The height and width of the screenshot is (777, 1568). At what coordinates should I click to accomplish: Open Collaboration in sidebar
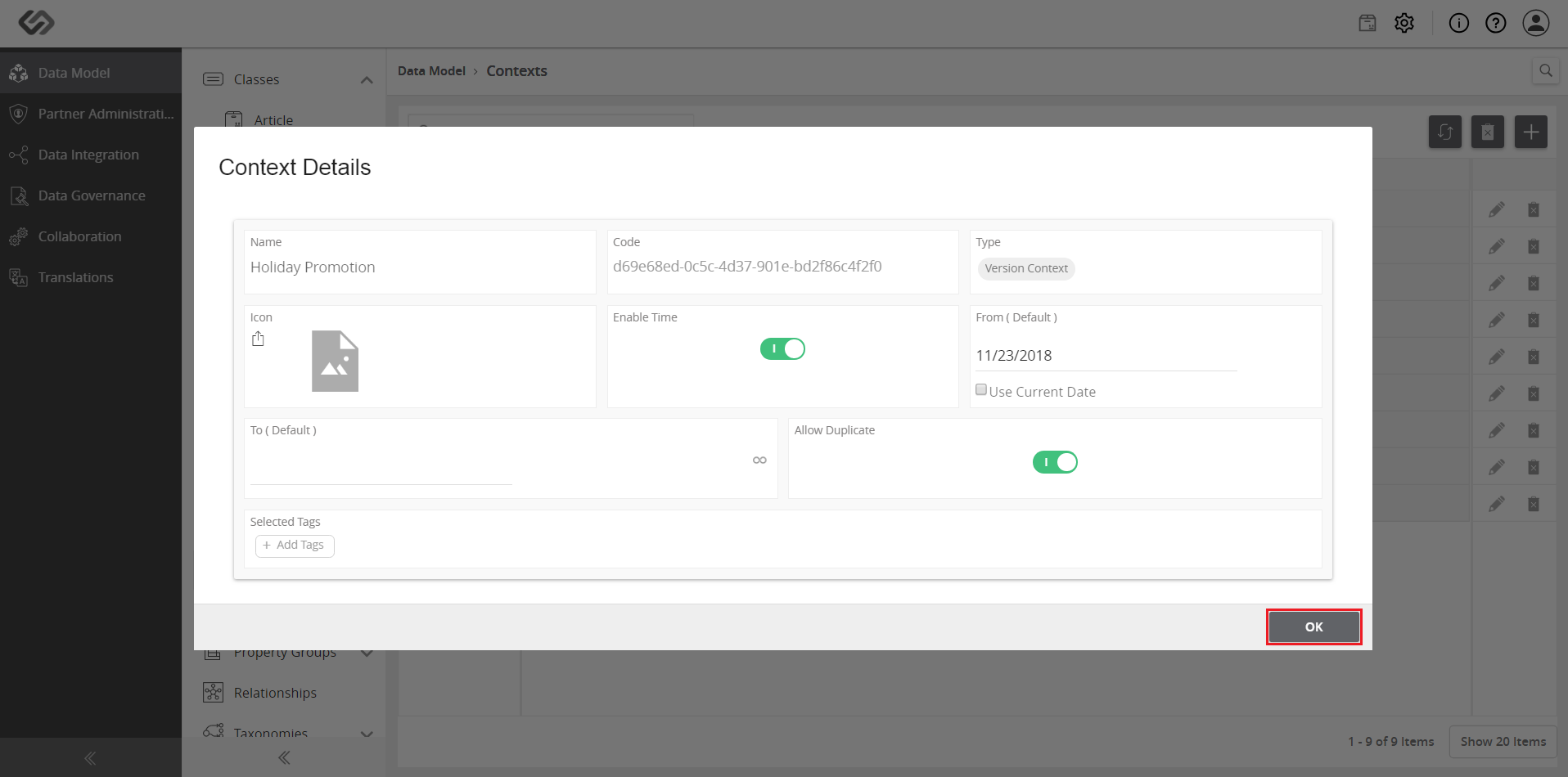pos(91,236)
